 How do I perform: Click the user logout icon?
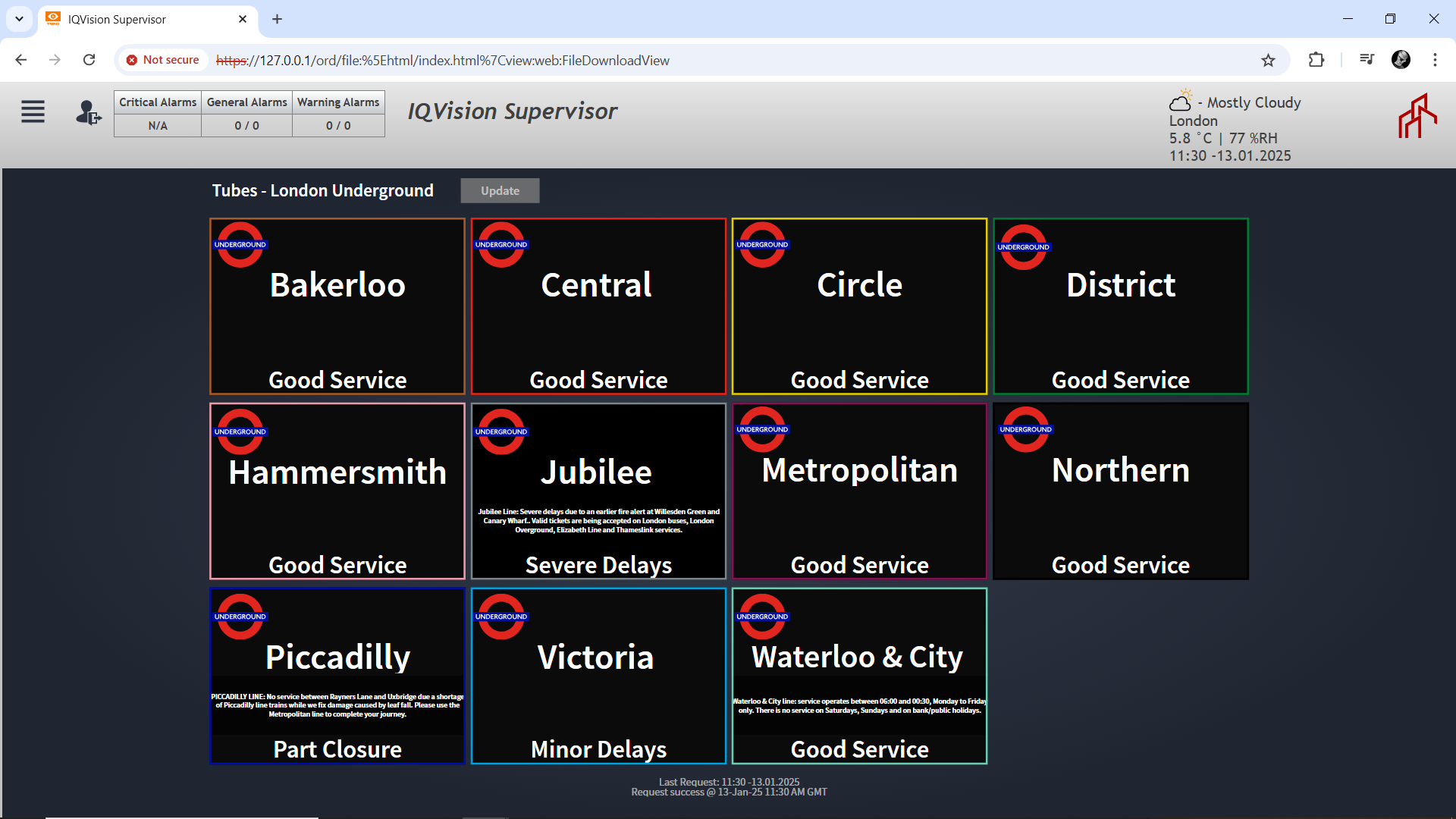[x=88, y=113]
